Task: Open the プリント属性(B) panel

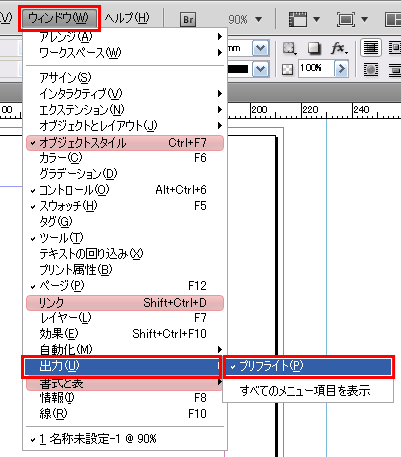Action: 125,270
